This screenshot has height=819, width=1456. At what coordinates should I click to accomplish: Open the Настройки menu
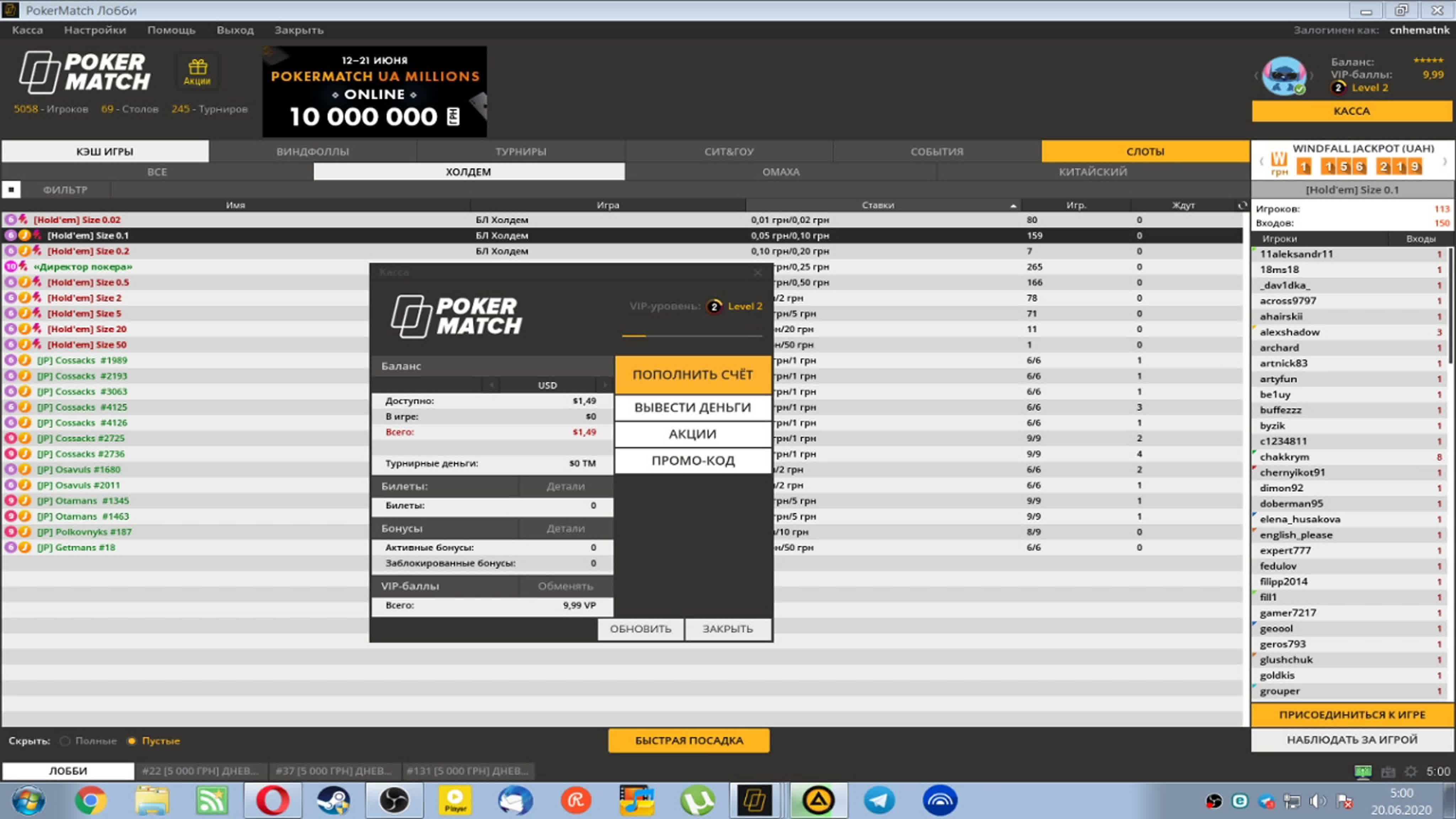point(95,30)
